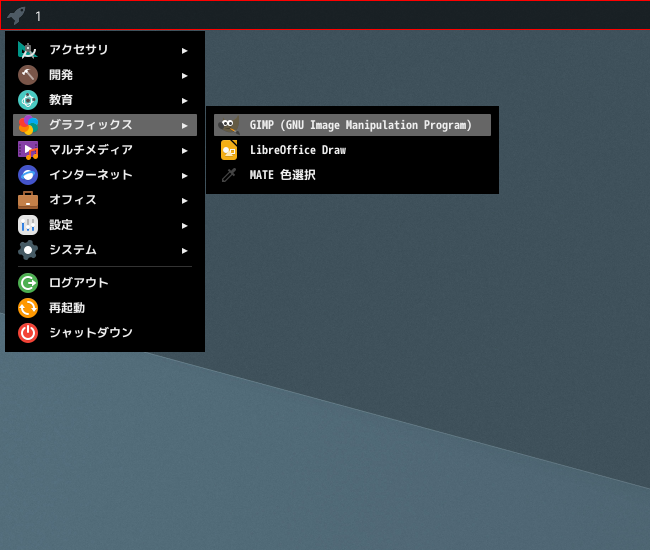Viewport: 650px width, 550px height.
Task: Open the システム menu entry
Action: tap(105, 250)
